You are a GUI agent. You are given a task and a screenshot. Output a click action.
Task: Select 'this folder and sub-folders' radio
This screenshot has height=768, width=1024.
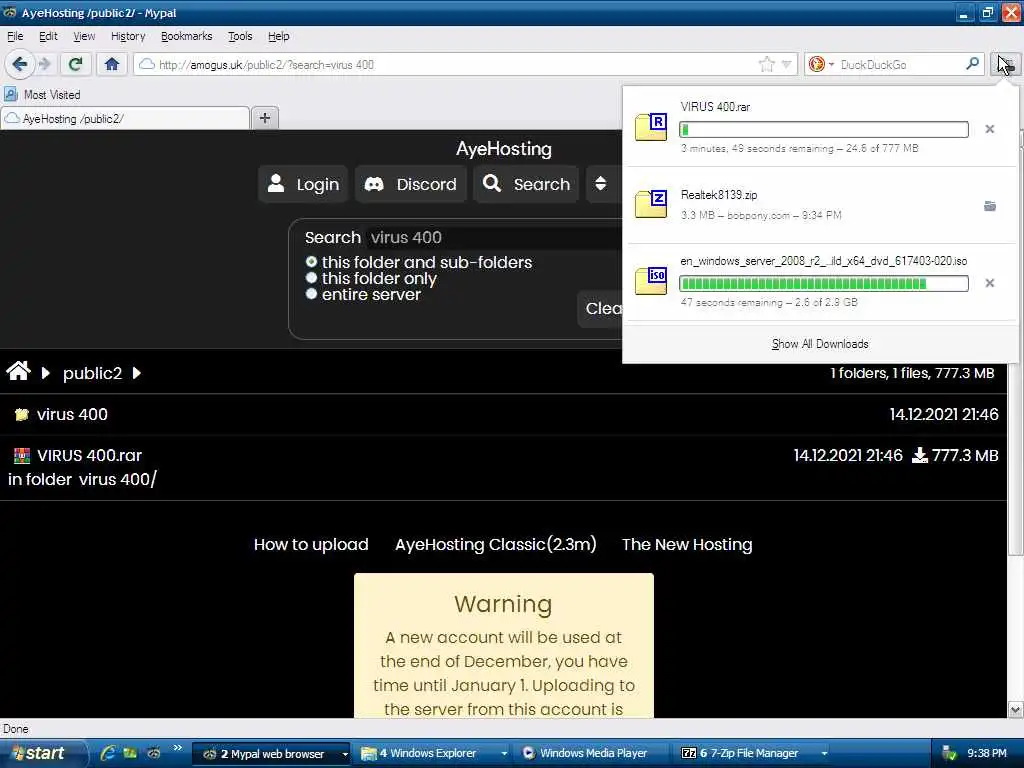click(312, 262)
